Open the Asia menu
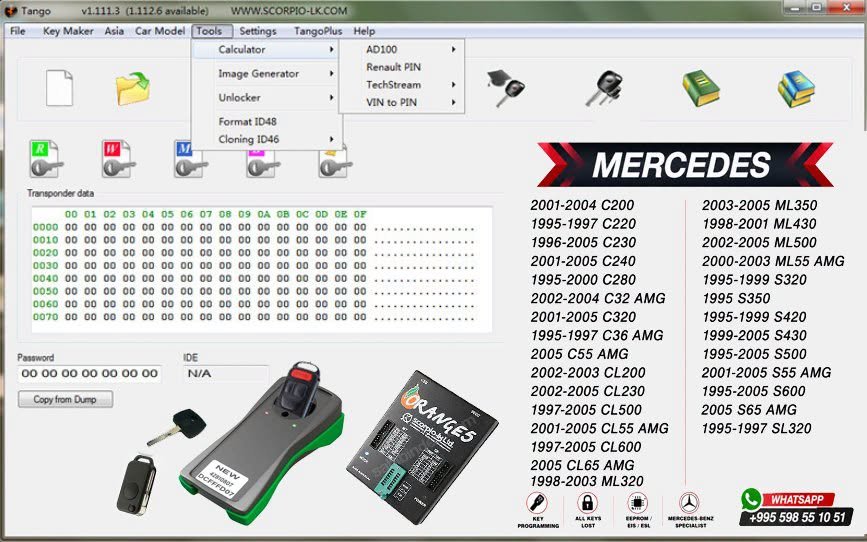Screen dimensions: 867x542 (114, 31)
